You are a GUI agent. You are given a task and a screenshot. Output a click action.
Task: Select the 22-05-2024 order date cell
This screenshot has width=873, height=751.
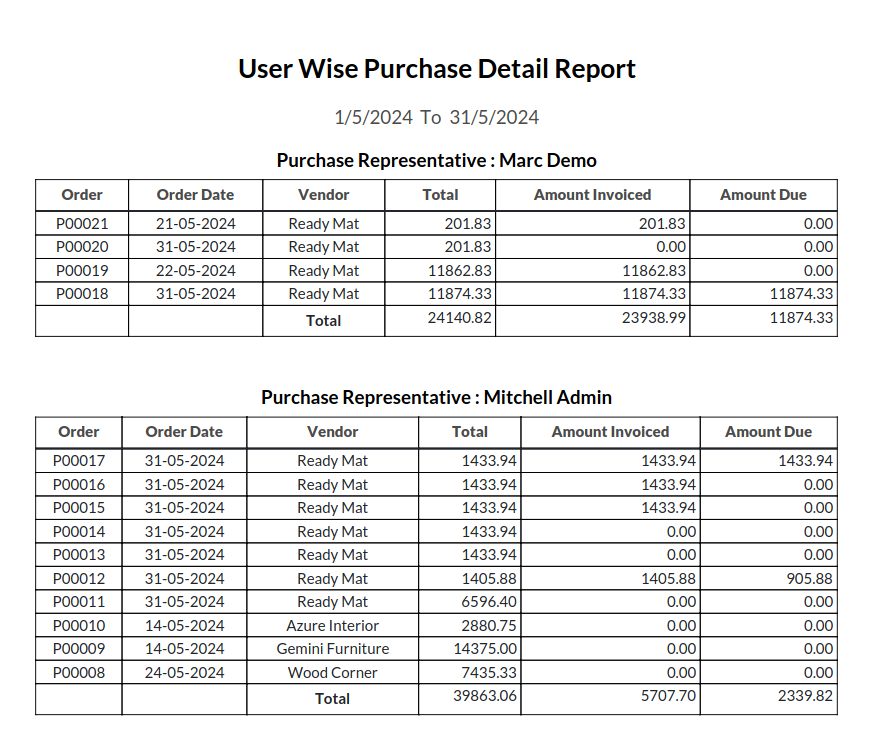click(196, 271)
